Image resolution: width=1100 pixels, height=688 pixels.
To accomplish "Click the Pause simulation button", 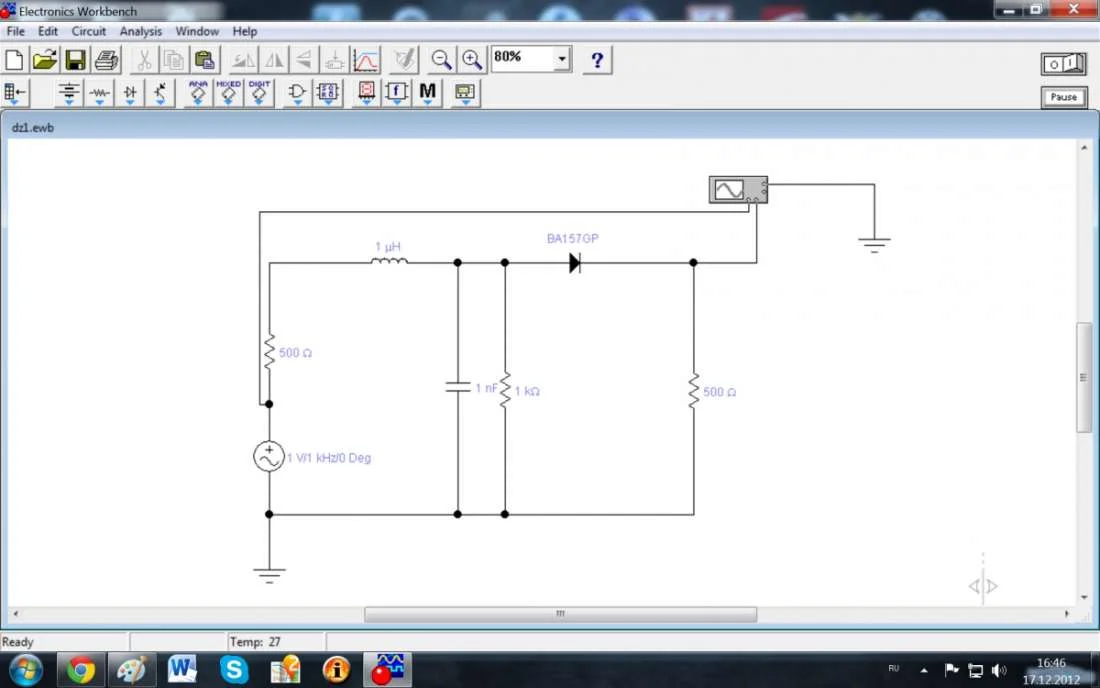I will coord(1064,97).
